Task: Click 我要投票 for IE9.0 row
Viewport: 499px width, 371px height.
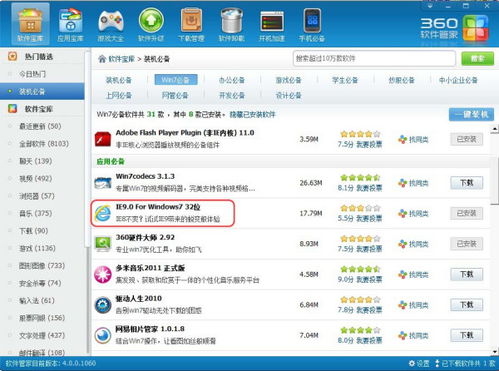Action: click(369, 219)
